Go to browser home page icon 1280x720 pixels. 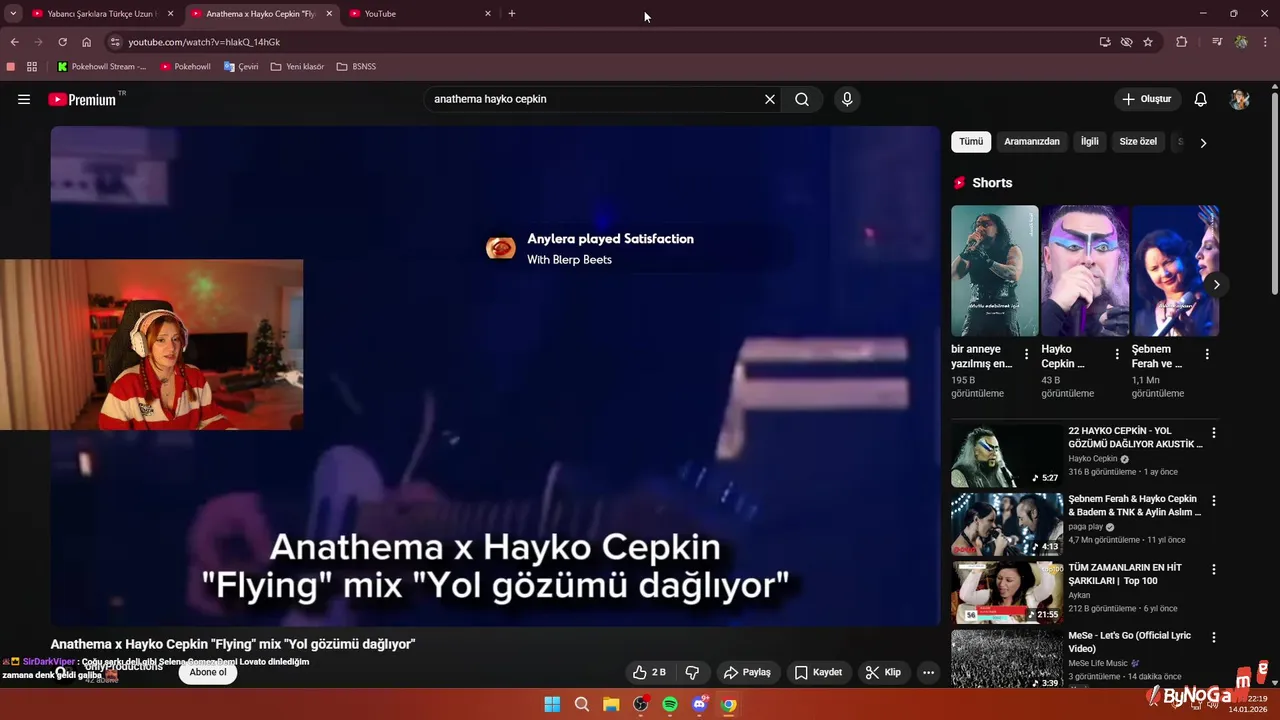click(86, 42)
